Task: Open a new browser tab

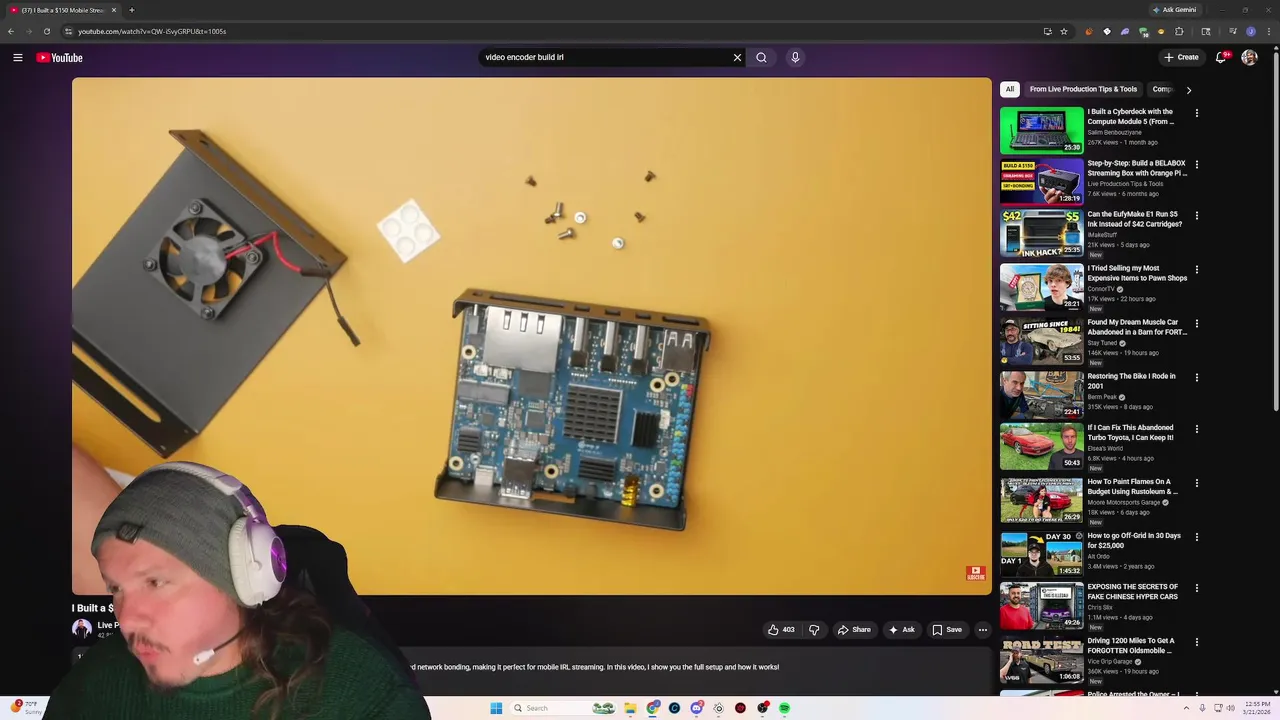Action: 131,10
